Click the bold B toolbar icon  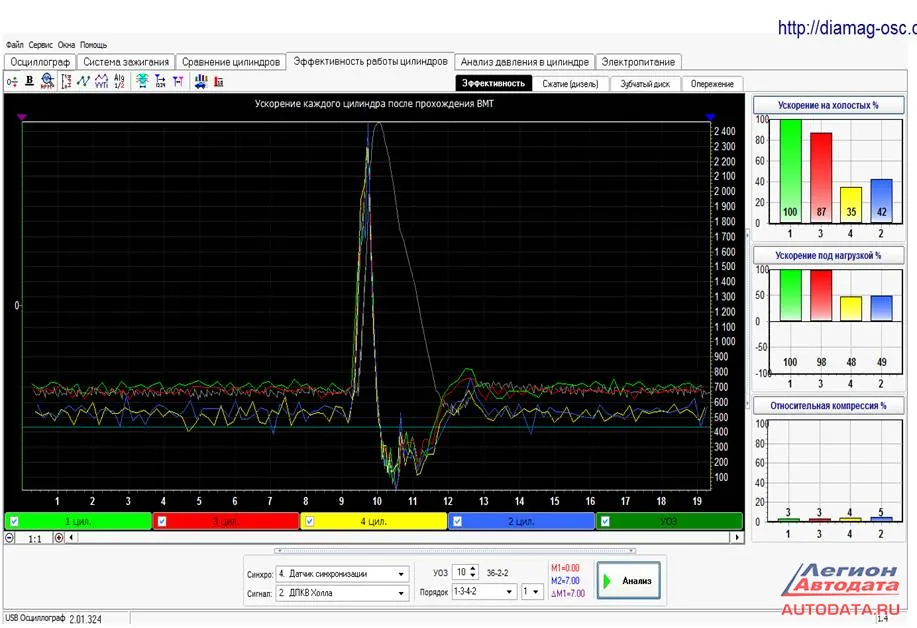pyautogui.click(x=29, y=81)
